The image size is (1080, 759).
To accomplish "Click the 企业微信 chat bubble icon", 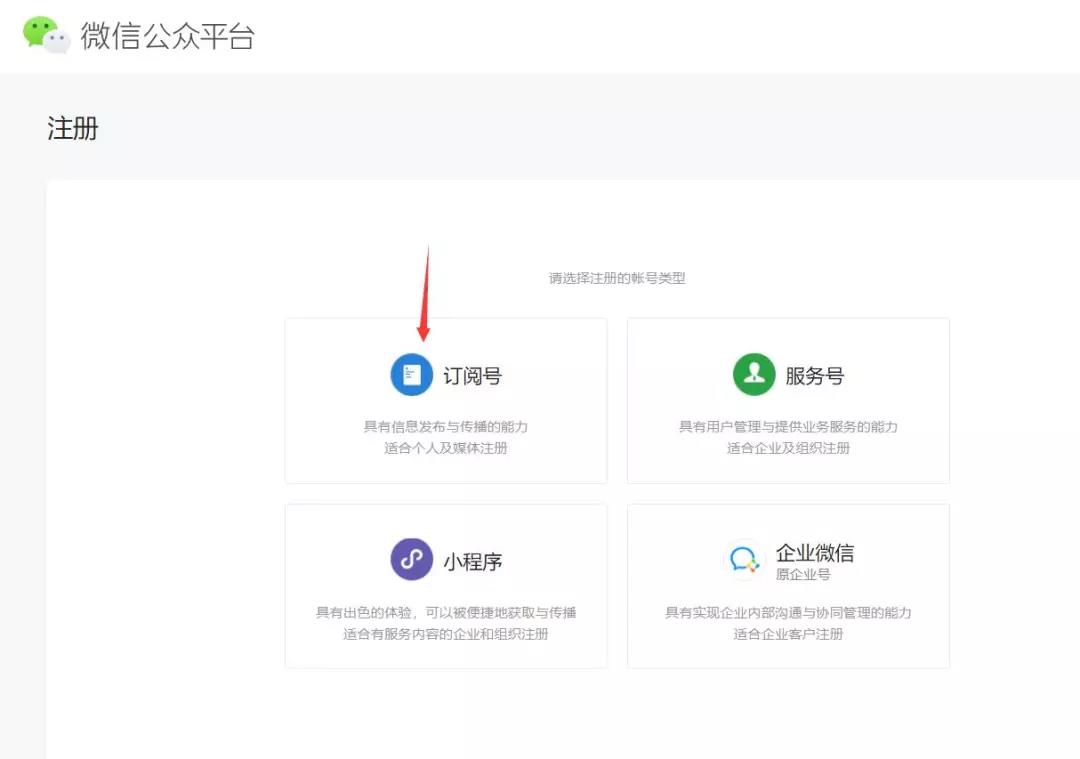I will click(744, 557).
